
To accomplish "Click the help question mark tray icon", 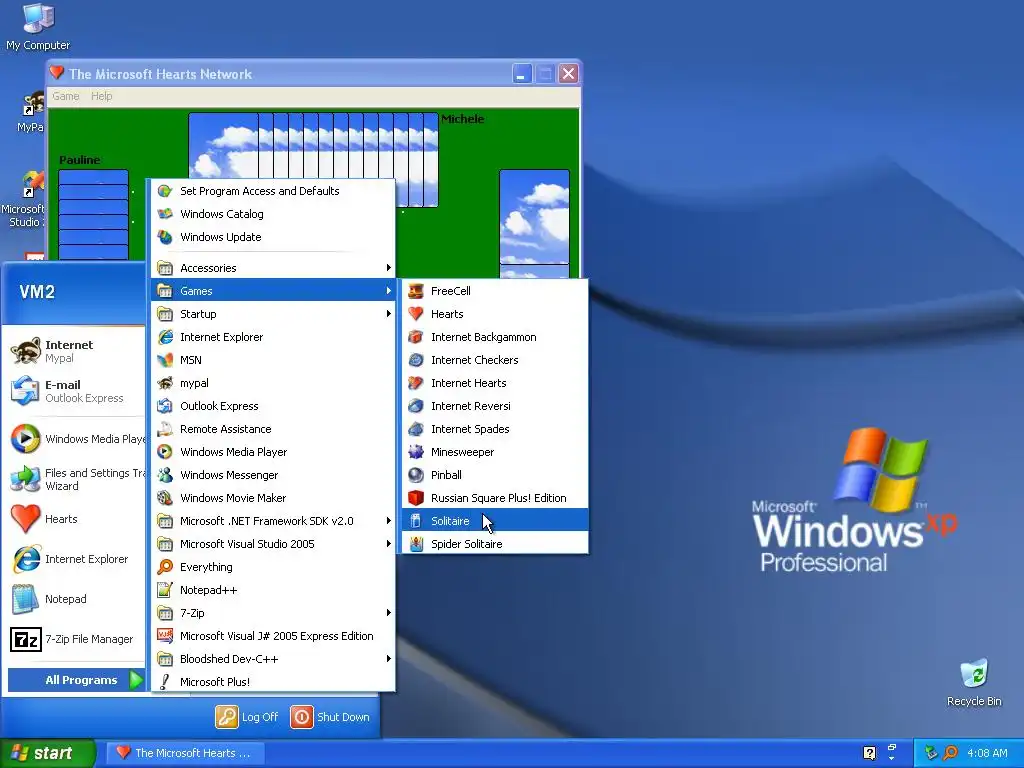I will pos(869,753).
